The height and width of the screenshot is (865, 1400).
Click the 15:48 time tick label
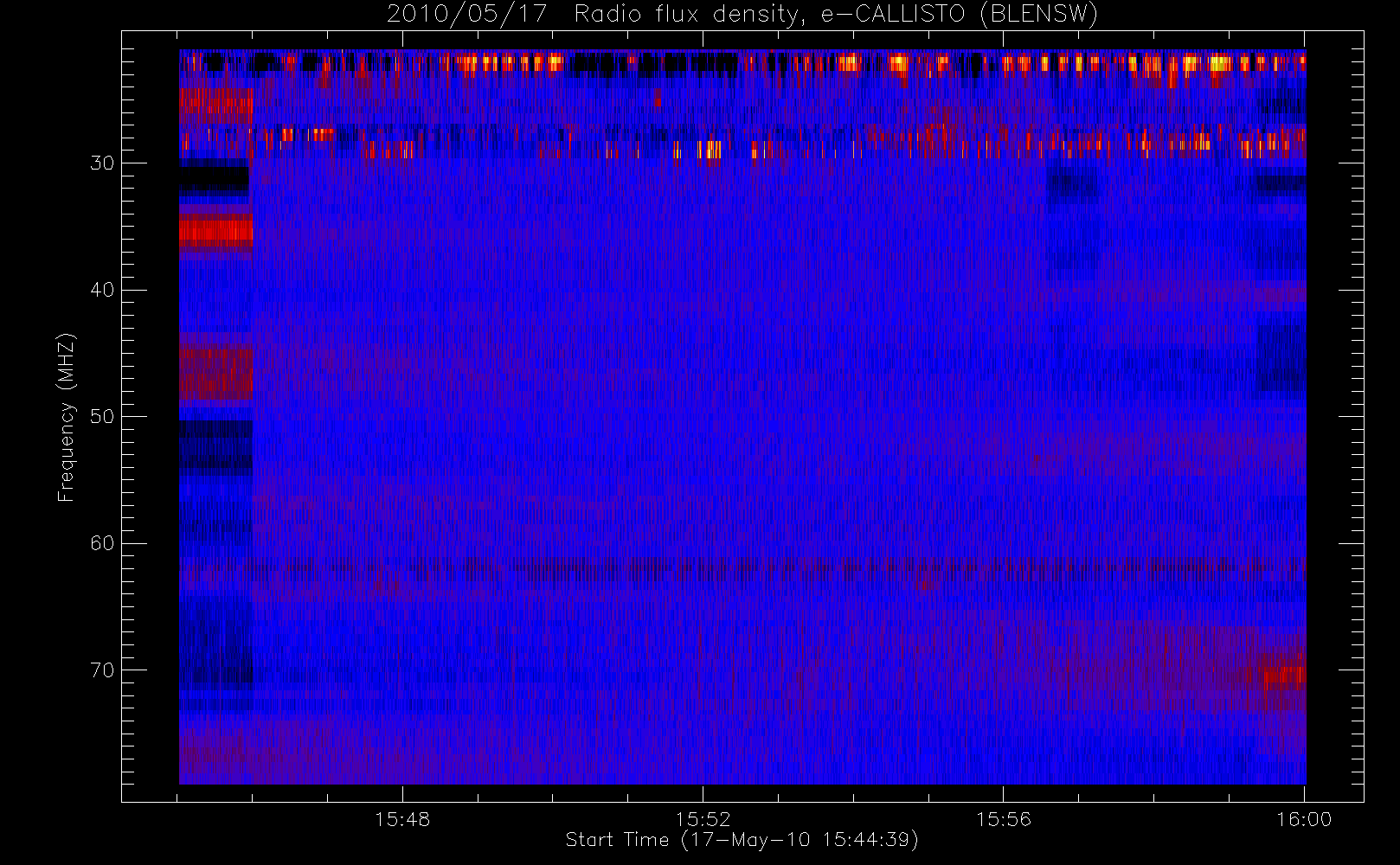point(402,819)
